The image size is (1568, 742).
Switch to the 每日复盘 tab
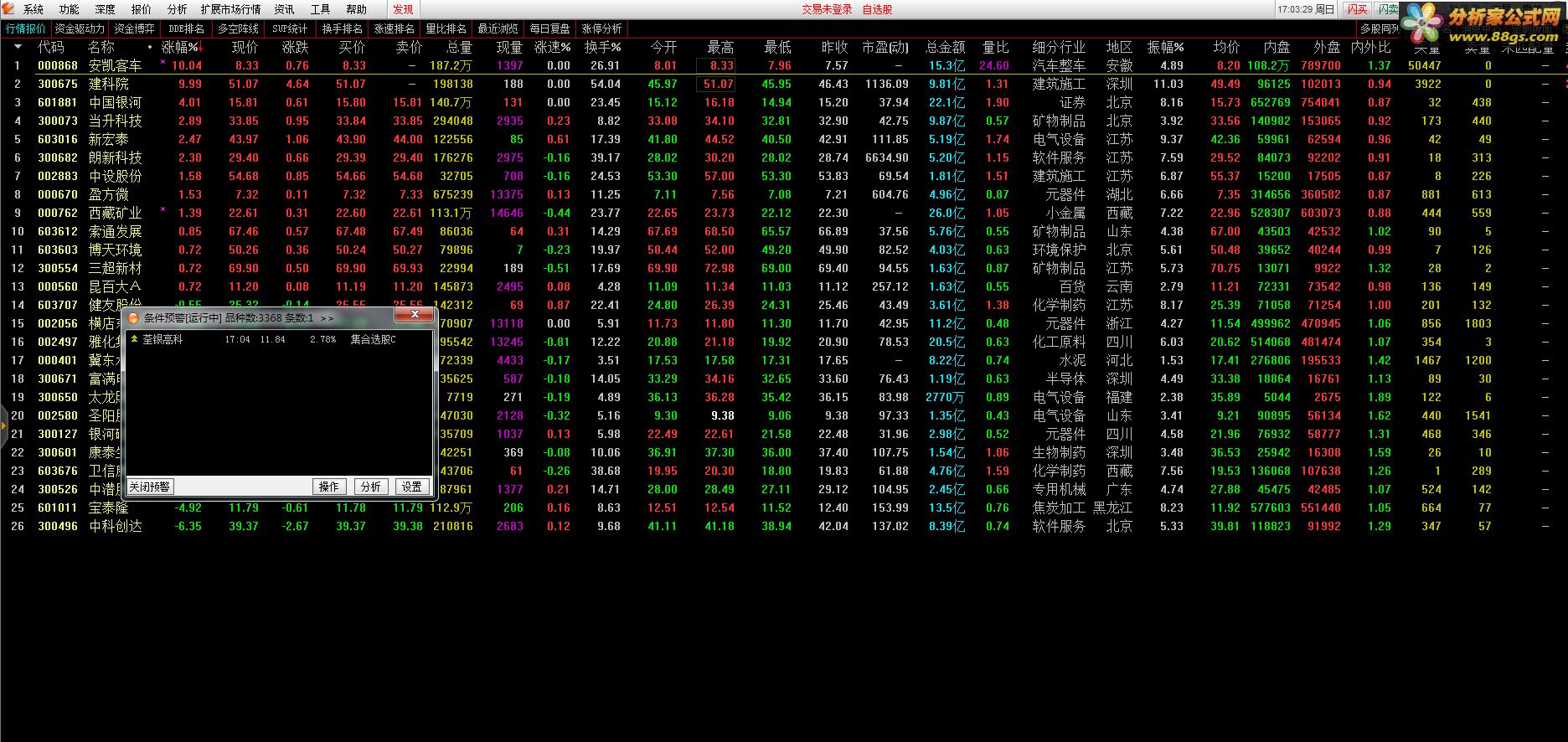tap(549, 28)
